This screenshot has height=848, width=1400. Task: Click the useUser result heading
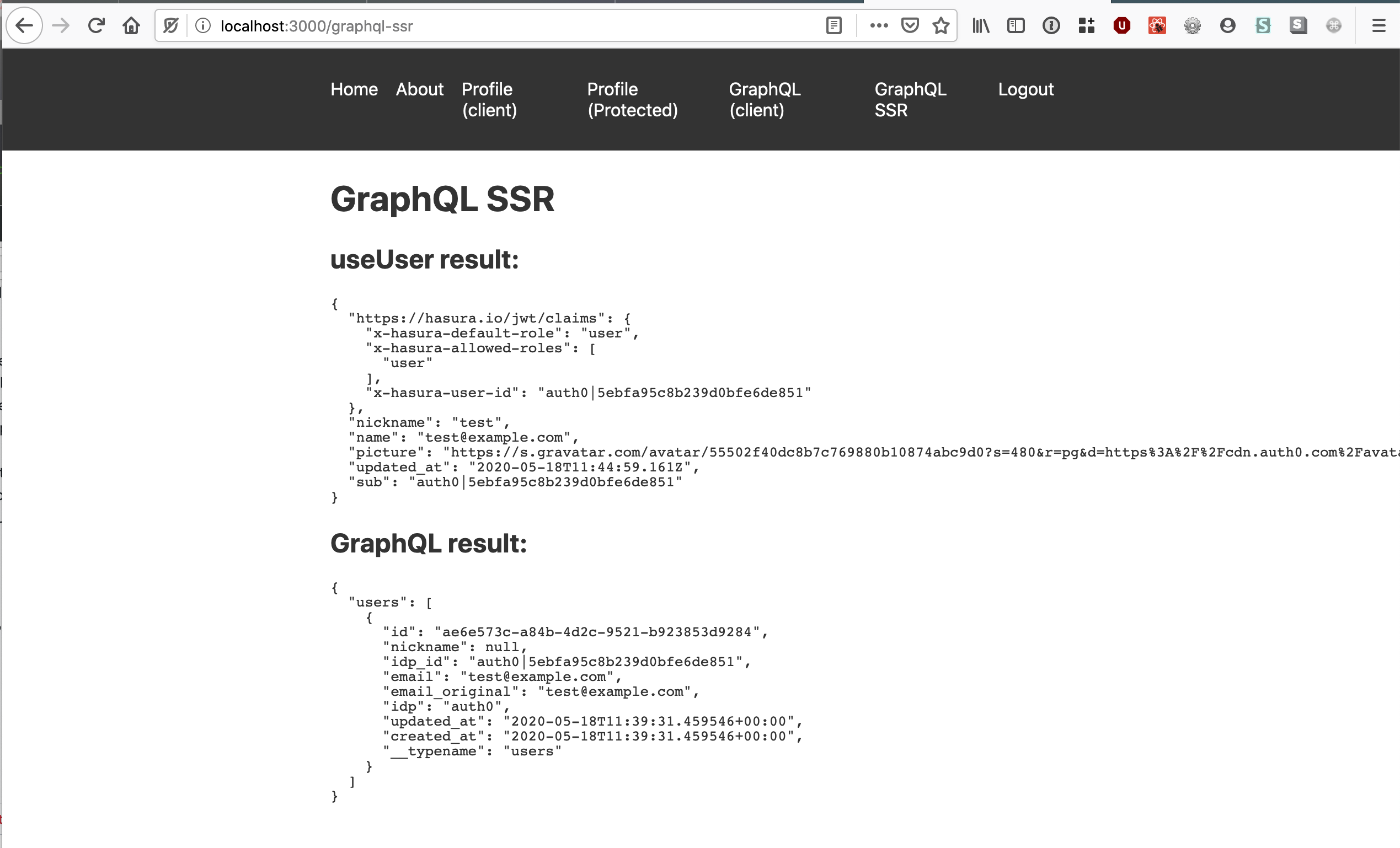[424, 260]
